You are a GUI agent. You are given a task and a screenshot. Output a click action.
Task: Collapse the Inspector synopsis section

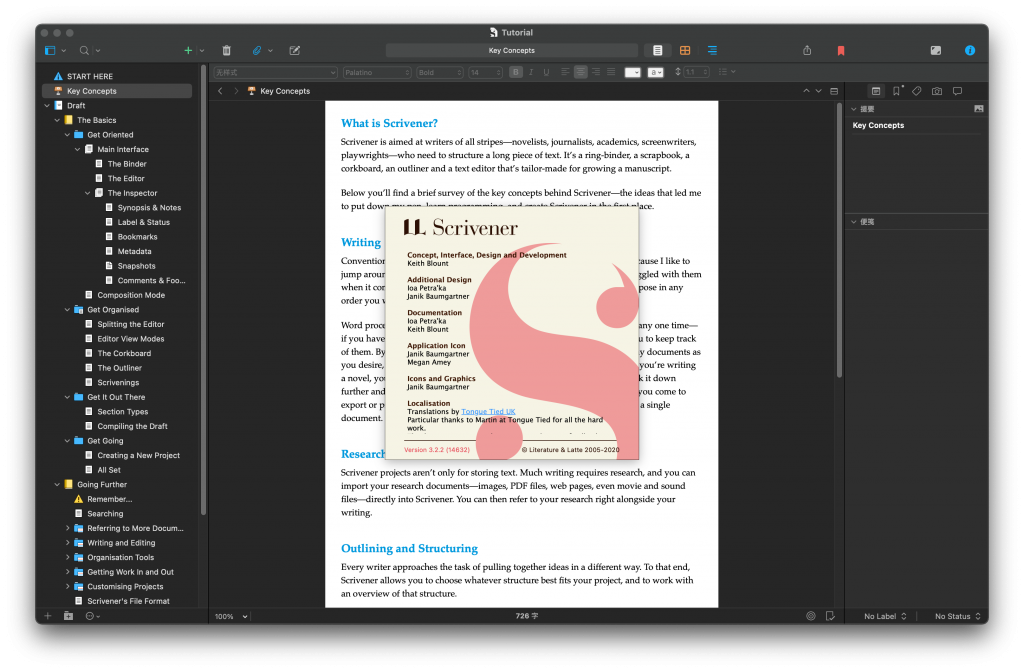point(854,109)
